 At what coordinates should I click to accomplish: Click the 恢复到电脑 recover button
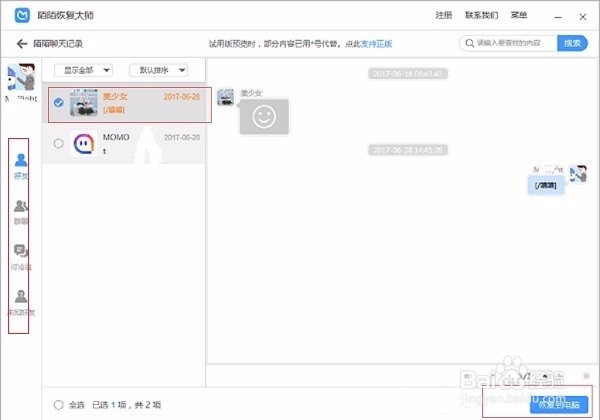click(x=559, y=405)
